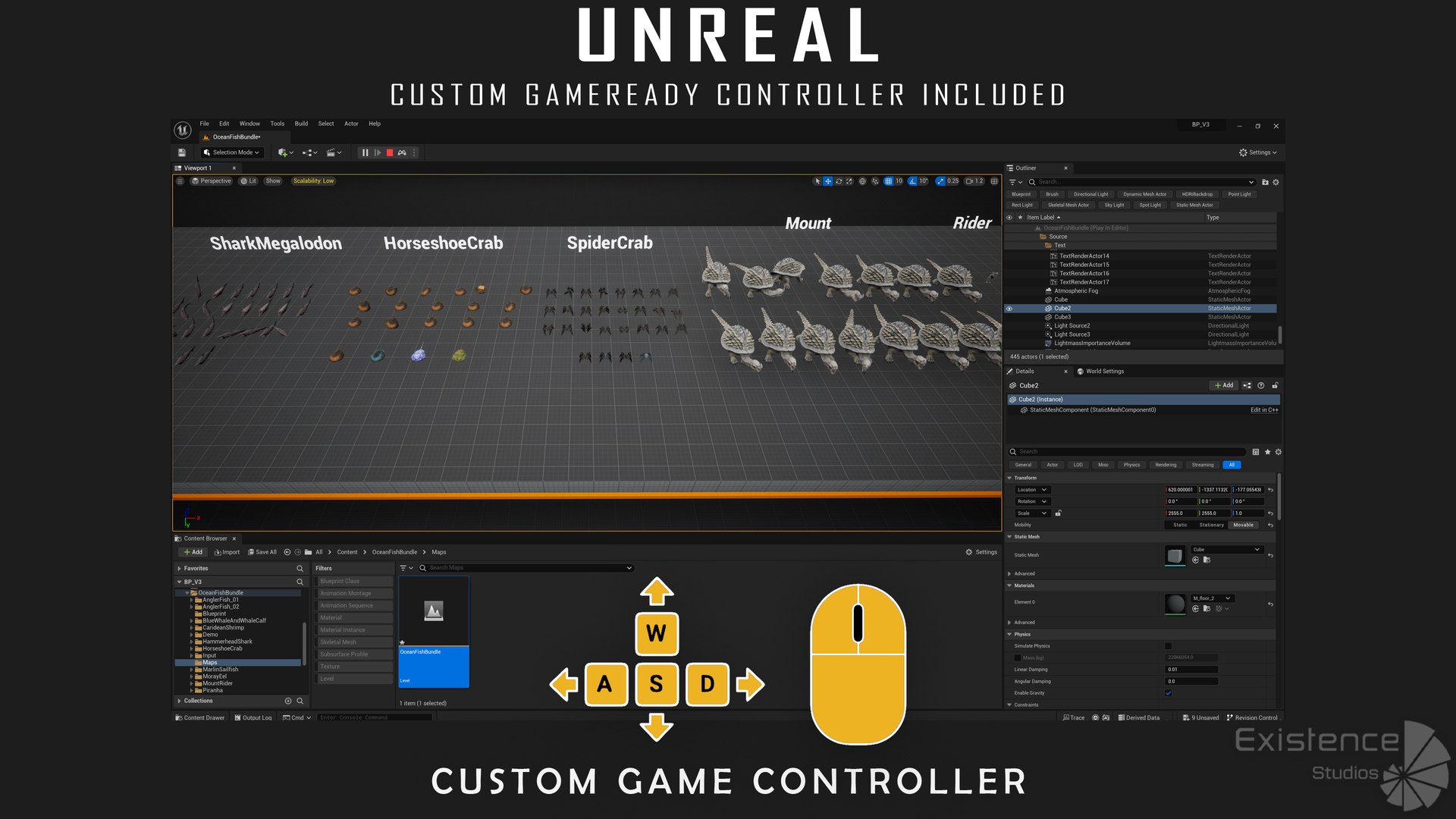
Task: Collapse the Transform section
Action: [x=1009, y=478]
